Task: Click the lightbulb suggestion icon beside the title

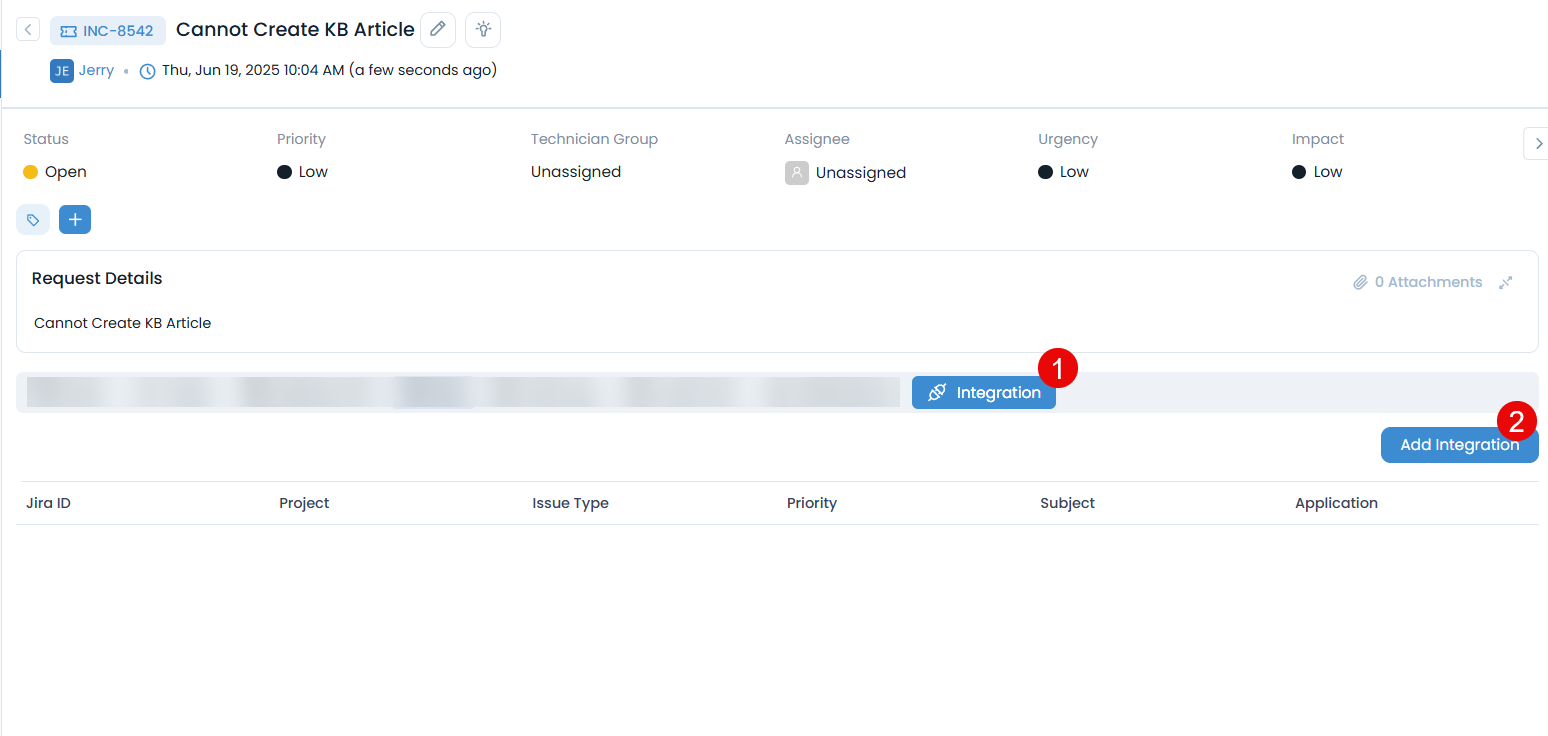Action: (483, 29)
